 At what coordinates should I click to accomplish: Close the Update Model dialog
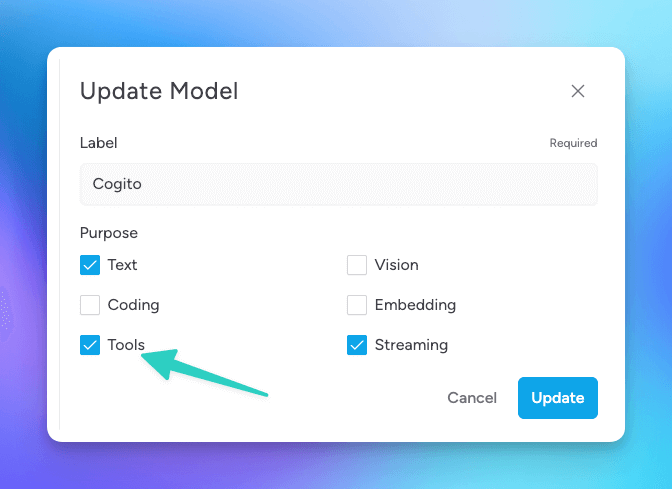[x=577, y=91]
